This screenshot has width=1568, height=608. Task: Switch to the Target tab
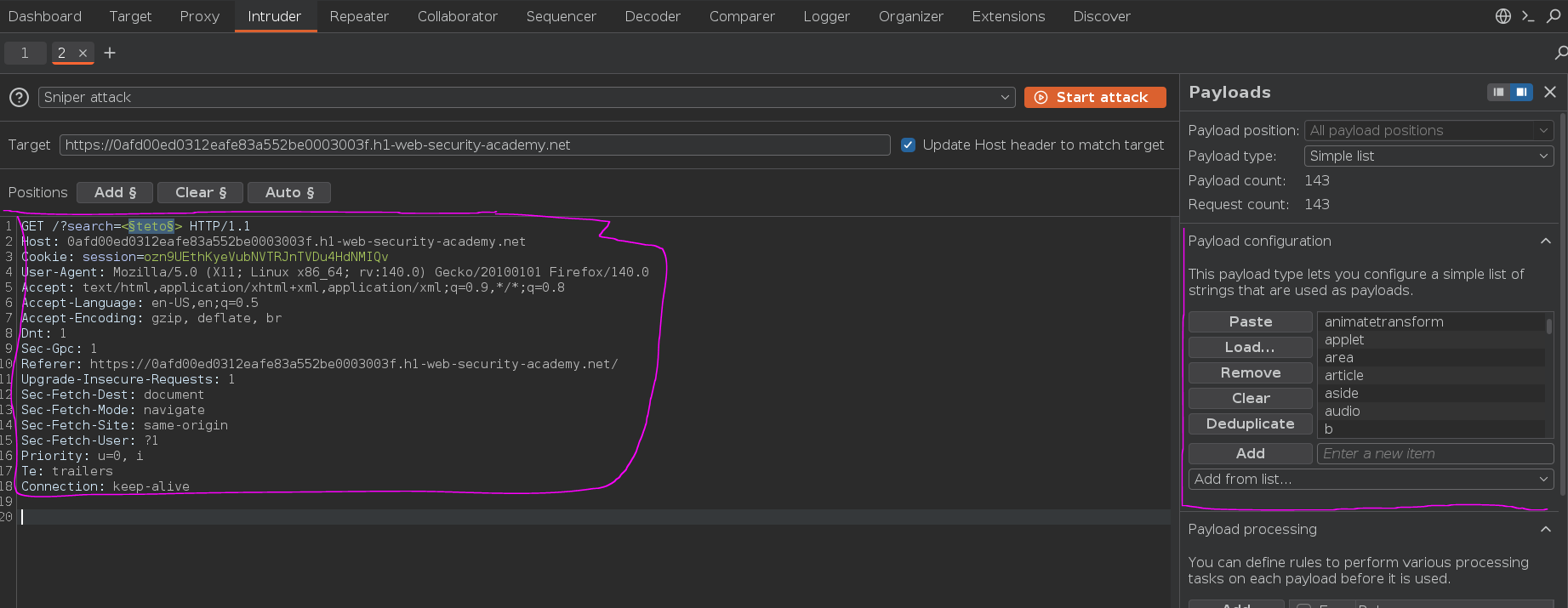(x=130, y=16)
